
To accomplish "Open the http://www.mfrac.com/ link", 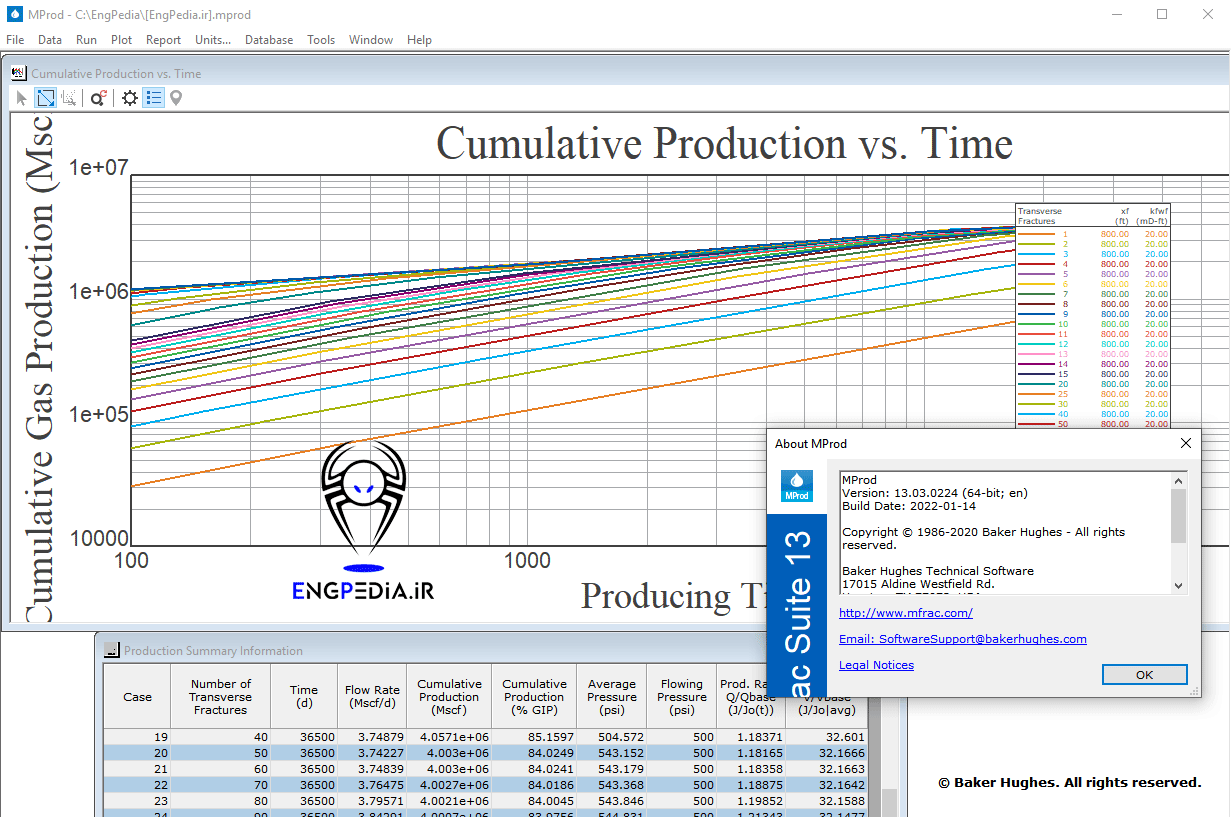I will [906, 613].
